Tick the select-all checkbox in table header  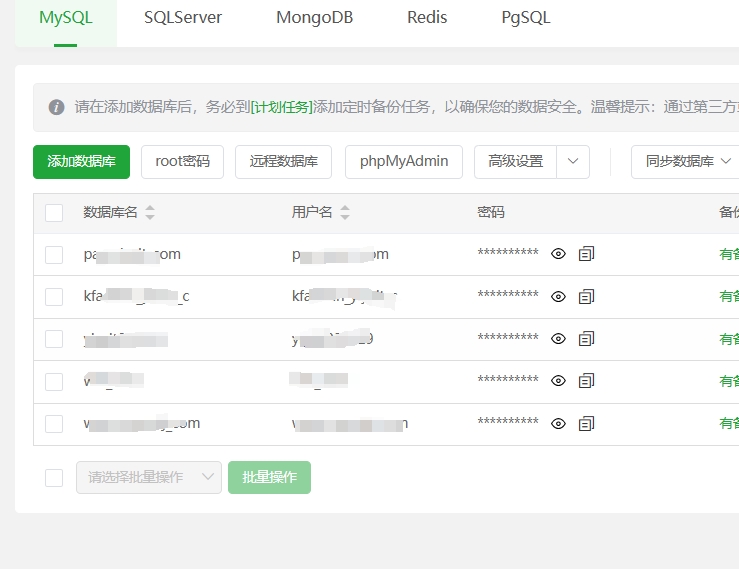tap(54, 213)
